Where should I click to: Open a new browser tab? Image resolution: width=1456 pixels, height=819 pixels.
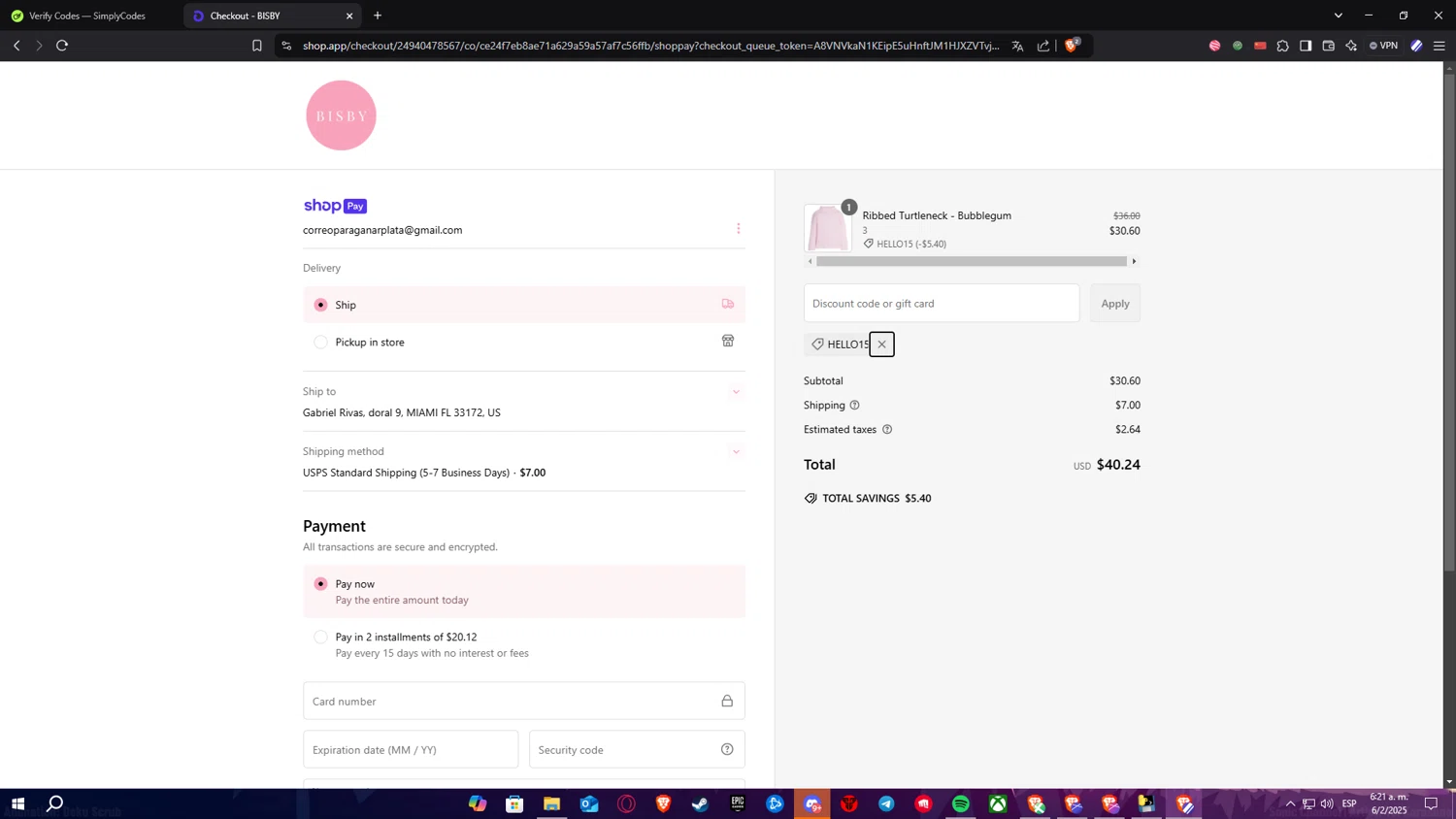click(x=378, y=16)
